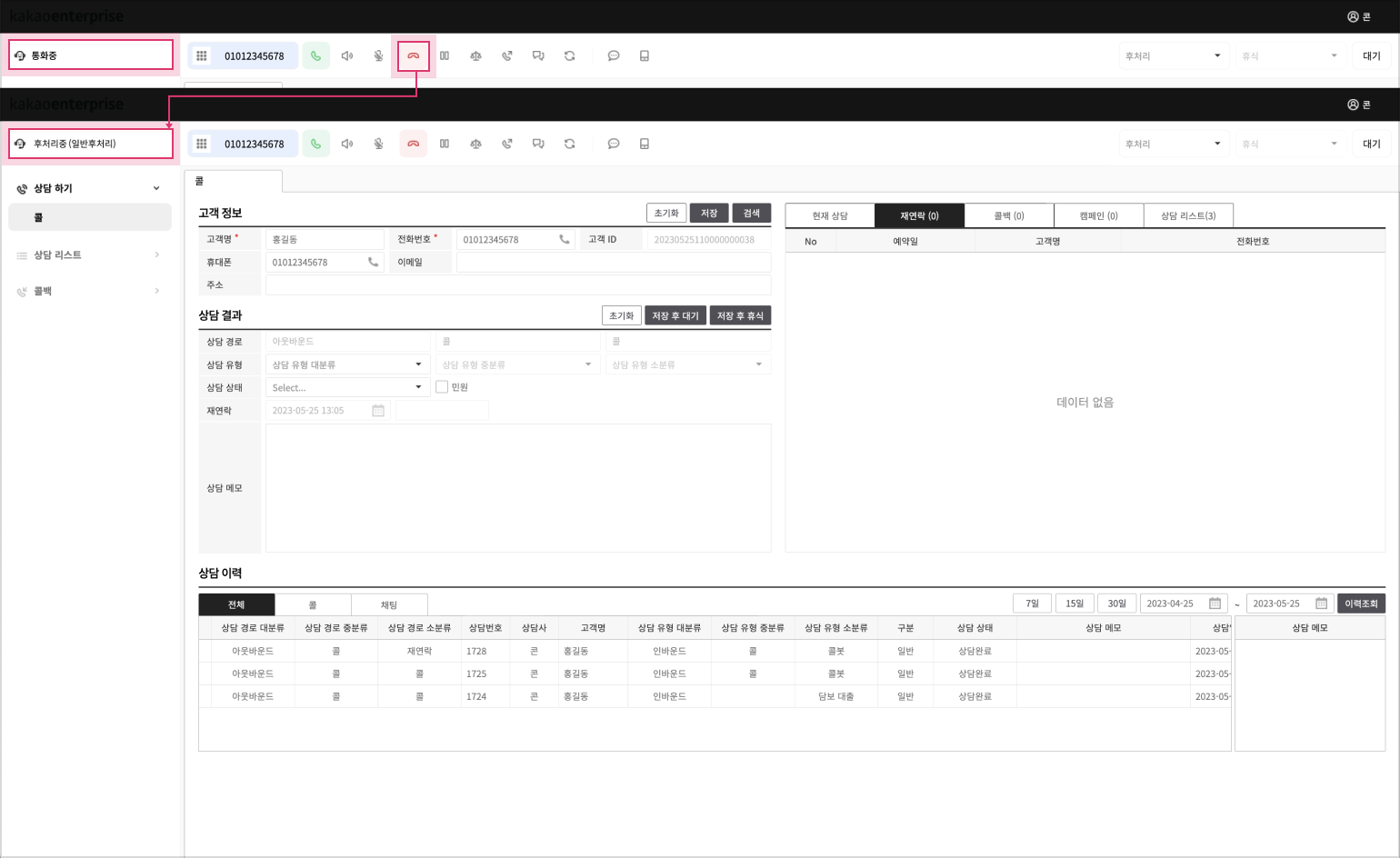Click the phone icon in 휴대폰 field
1400x858 pixels.
[x=373, y=262]
